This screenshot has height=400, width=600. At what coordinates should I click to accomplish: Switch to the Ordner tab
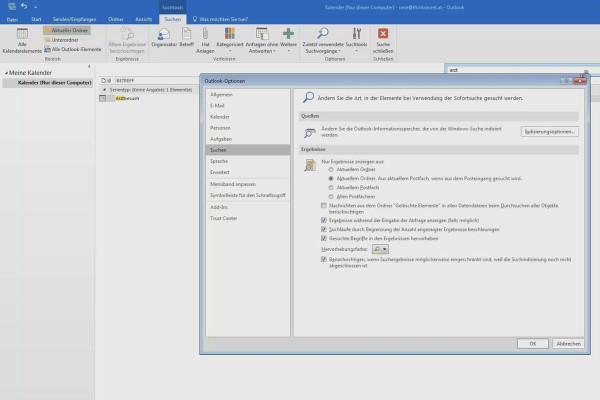coord(116,19)
